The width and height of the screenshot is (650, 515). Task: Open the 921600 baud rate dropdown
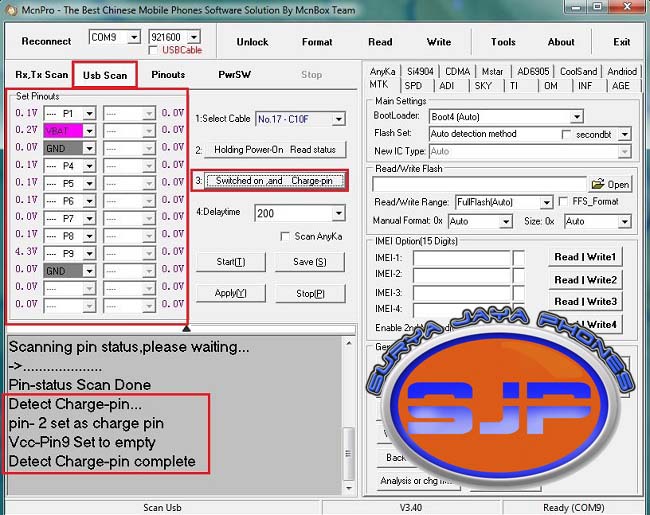(x=194, y=37)
